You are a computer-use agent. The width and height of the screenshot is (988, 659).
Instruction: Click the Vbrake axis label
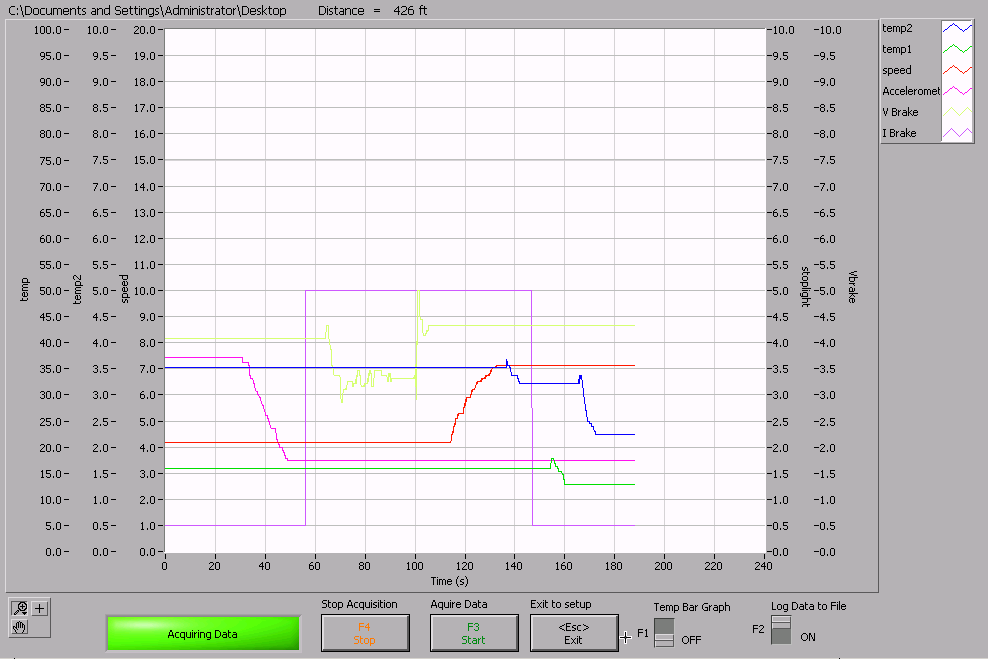(852, 287)
